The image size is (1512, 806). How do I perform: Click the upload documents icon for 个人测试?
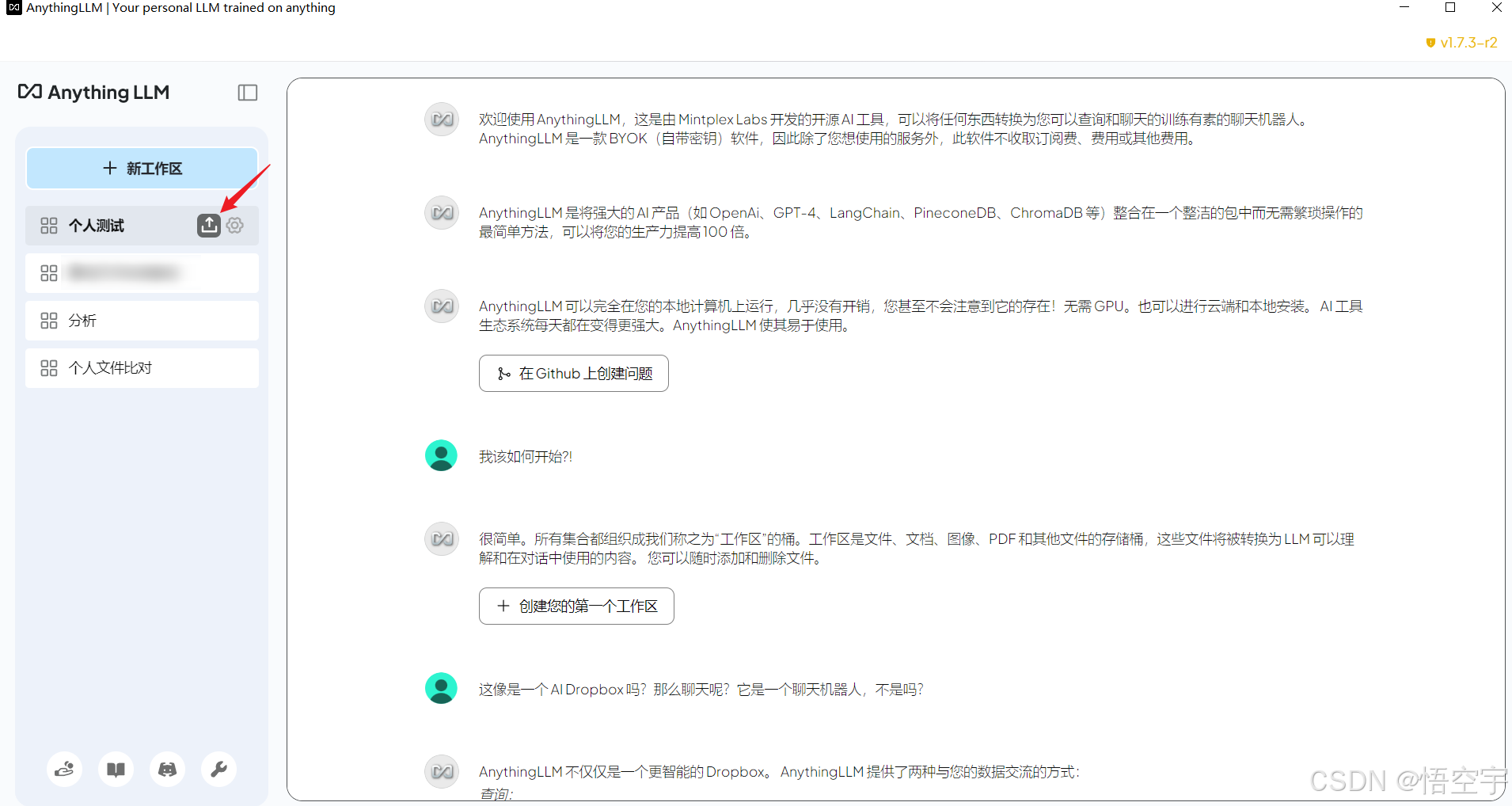point(209,226)
